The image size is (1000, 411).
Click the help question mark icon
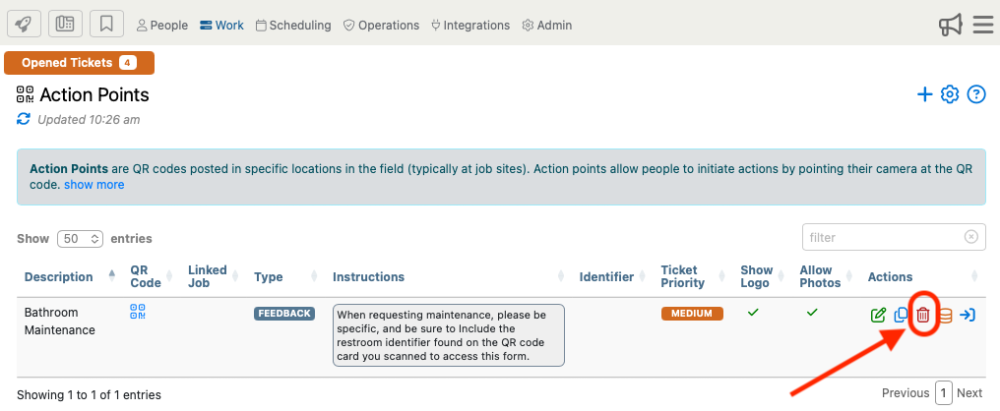click(977, 95)
